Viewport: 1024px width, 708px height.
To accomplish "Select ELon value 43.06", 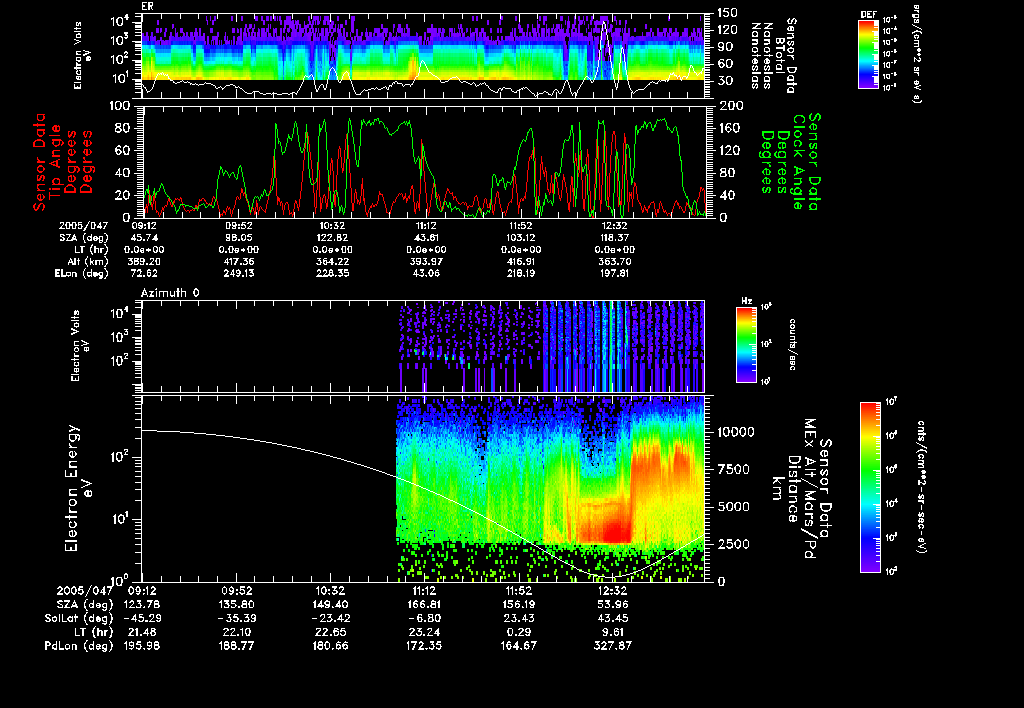I will click(426, 273).
